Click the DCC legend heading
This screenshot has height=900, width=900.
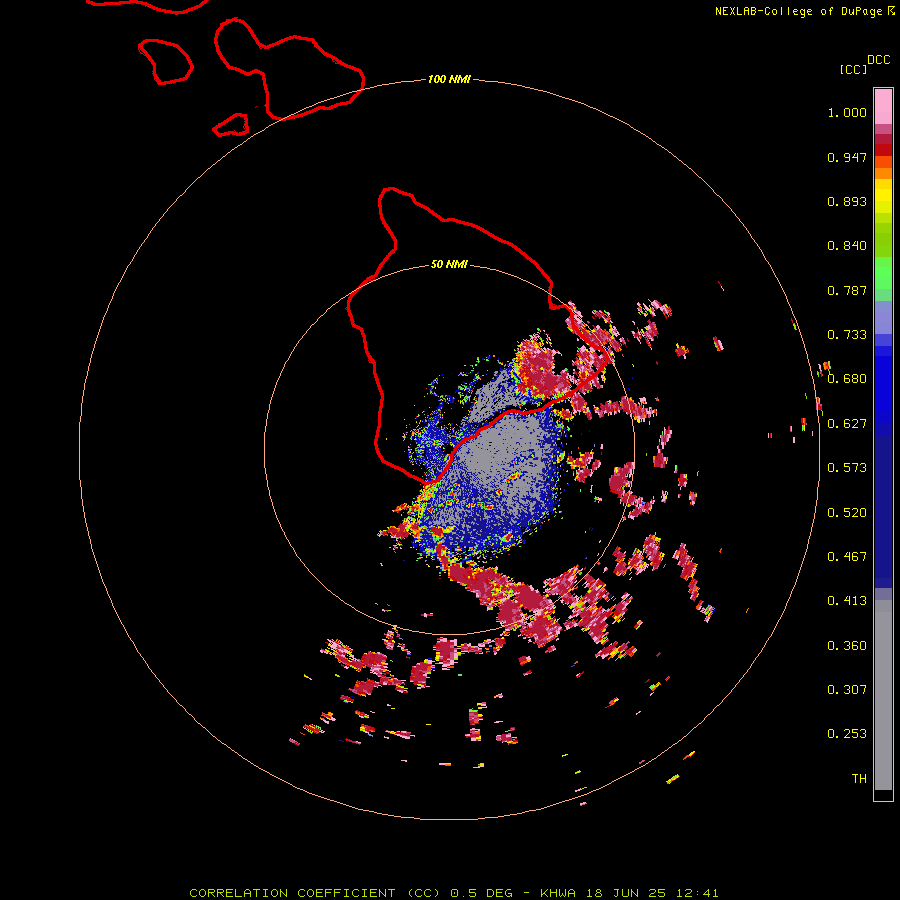pos(878,60)
